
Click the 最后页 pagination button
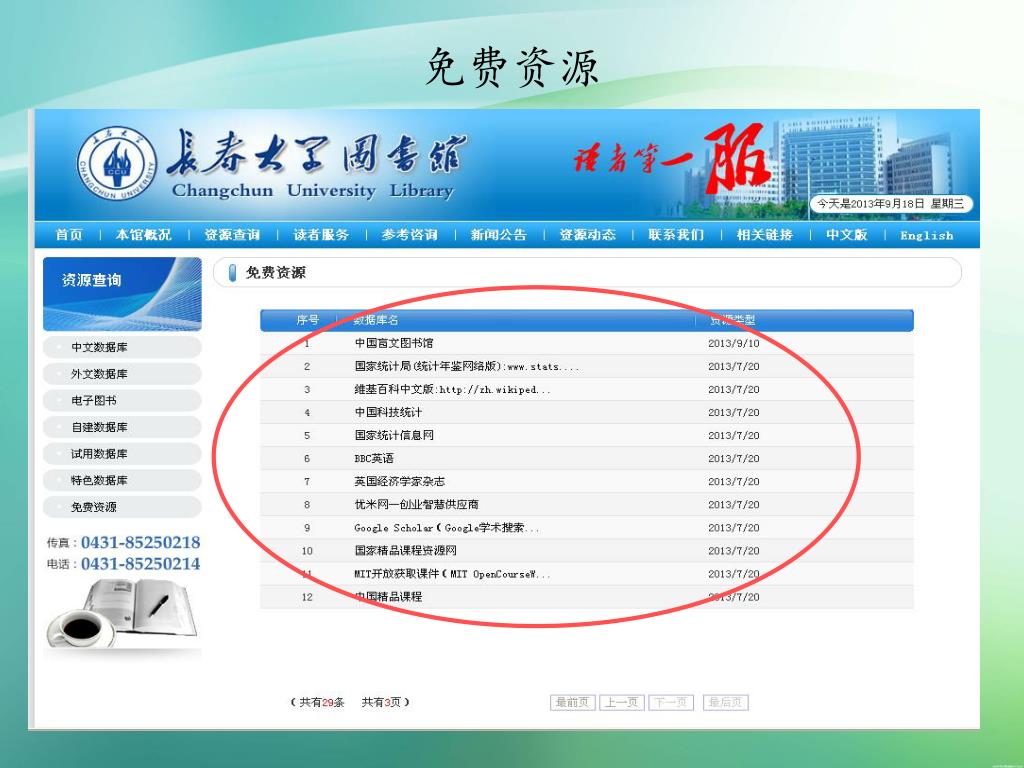tap(726, 703)
